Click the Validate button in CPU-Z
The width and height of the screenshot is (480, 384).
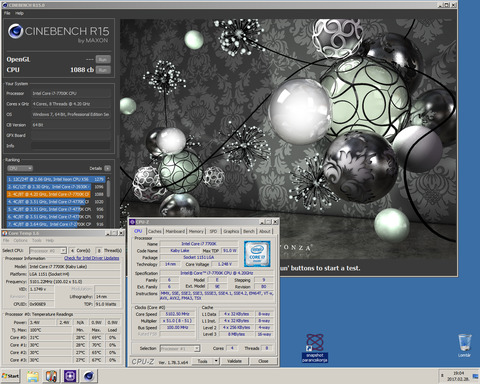click(234, 361)
